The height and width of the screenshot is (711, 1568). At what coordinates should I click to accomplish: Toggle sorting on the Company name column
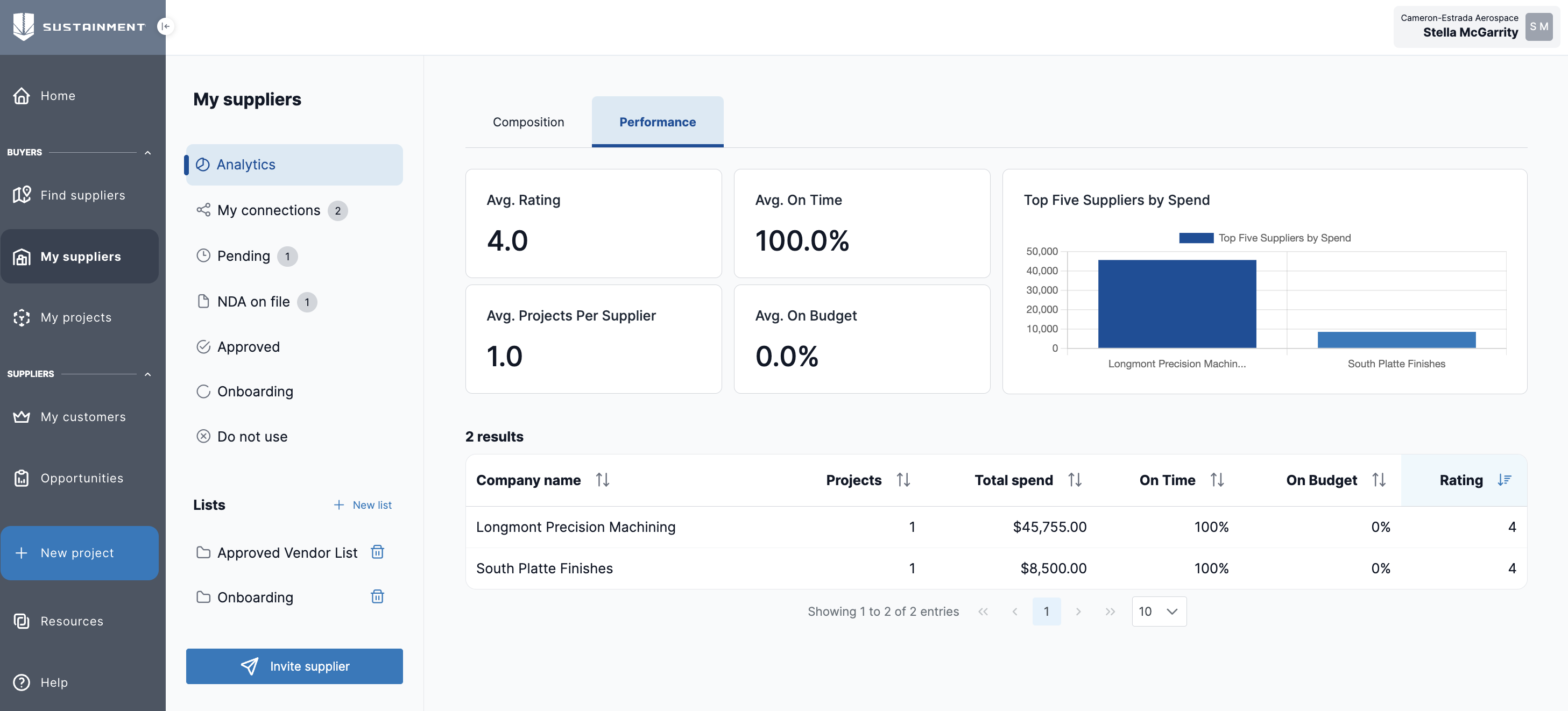pyautogui.click(x=603, y=480)
